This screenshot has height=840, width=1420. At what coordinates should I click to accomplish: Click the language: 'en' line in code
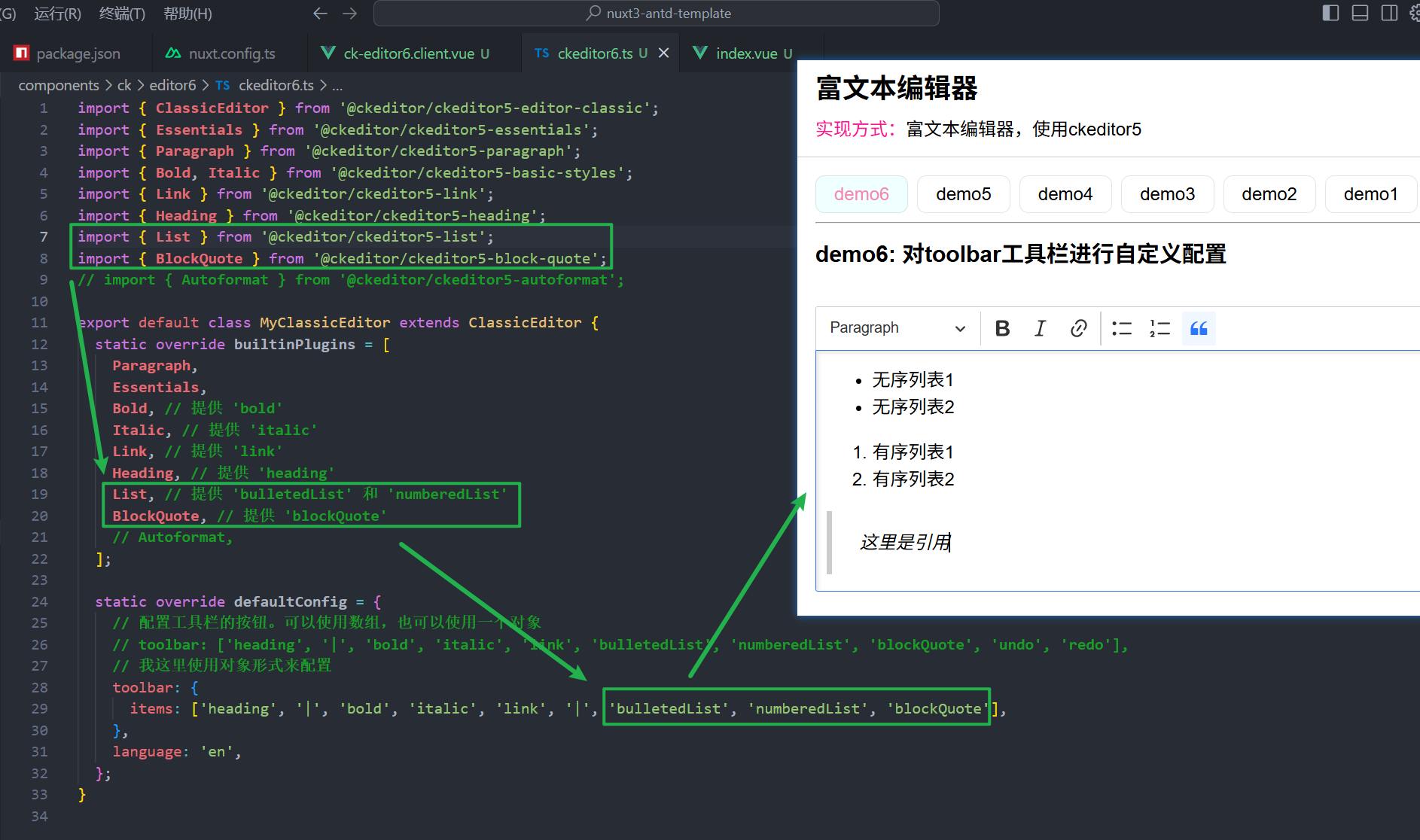pyautogui.click(x=177, y=751)
